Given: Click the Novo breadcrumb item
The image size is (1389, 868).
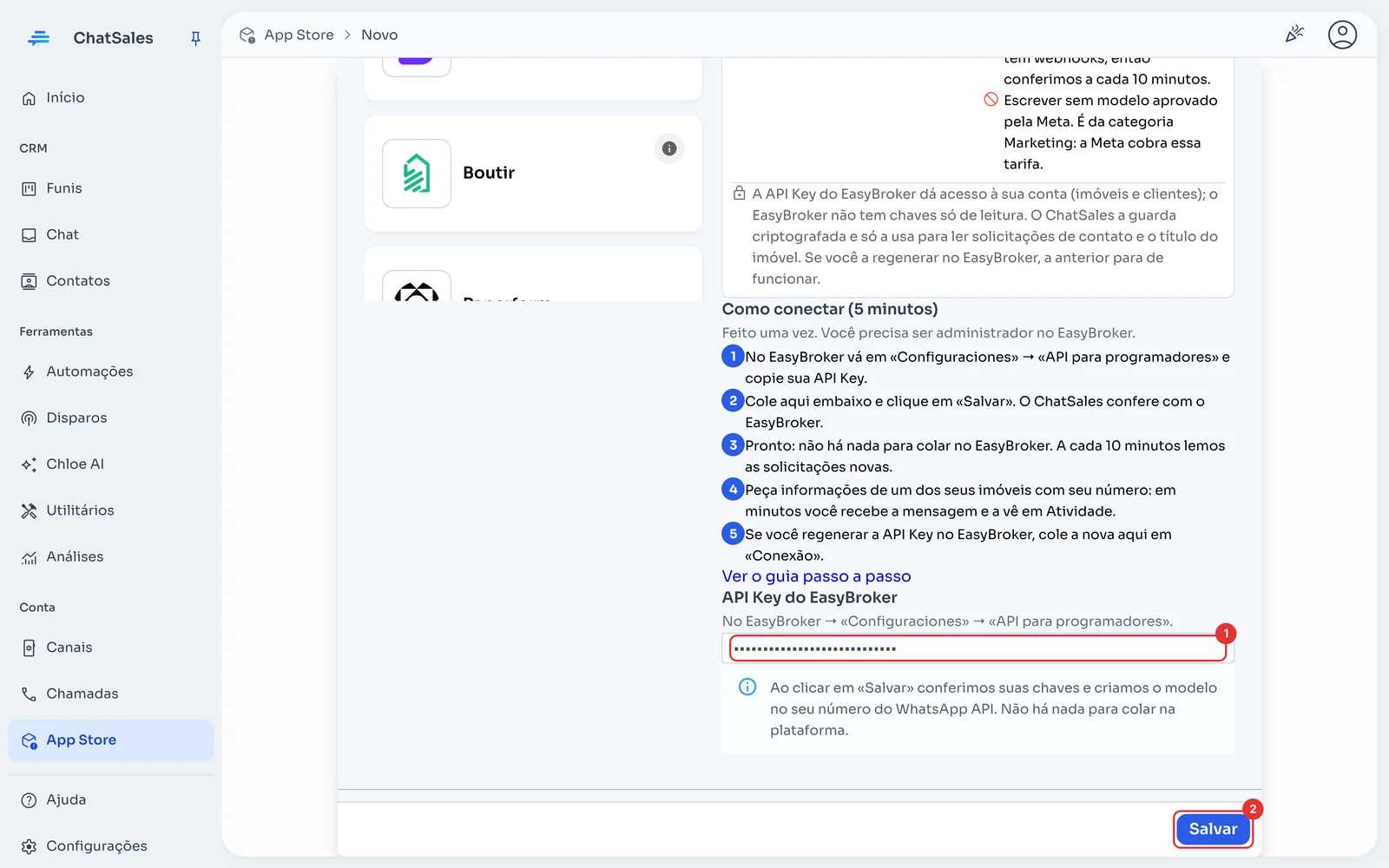Looking at the screenshot, I should click(379, 35).
